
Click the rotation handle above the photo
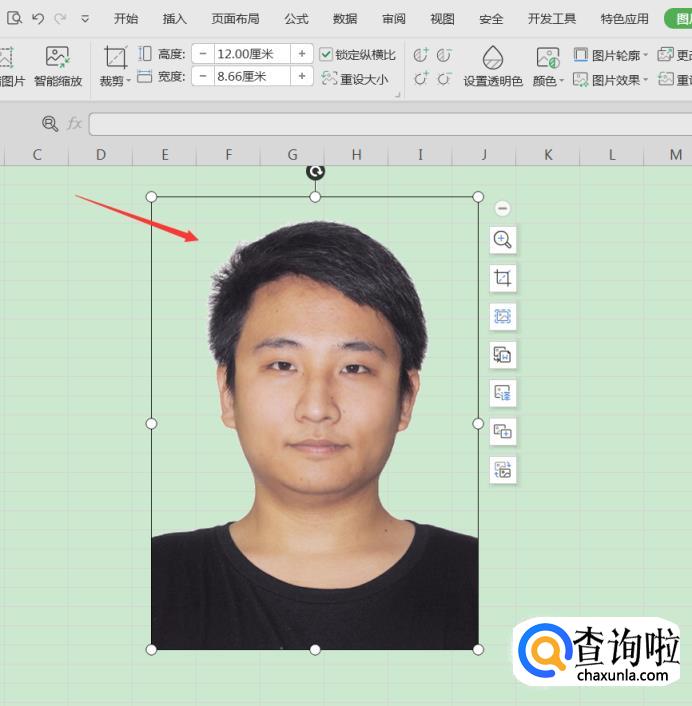coord(315,172)
